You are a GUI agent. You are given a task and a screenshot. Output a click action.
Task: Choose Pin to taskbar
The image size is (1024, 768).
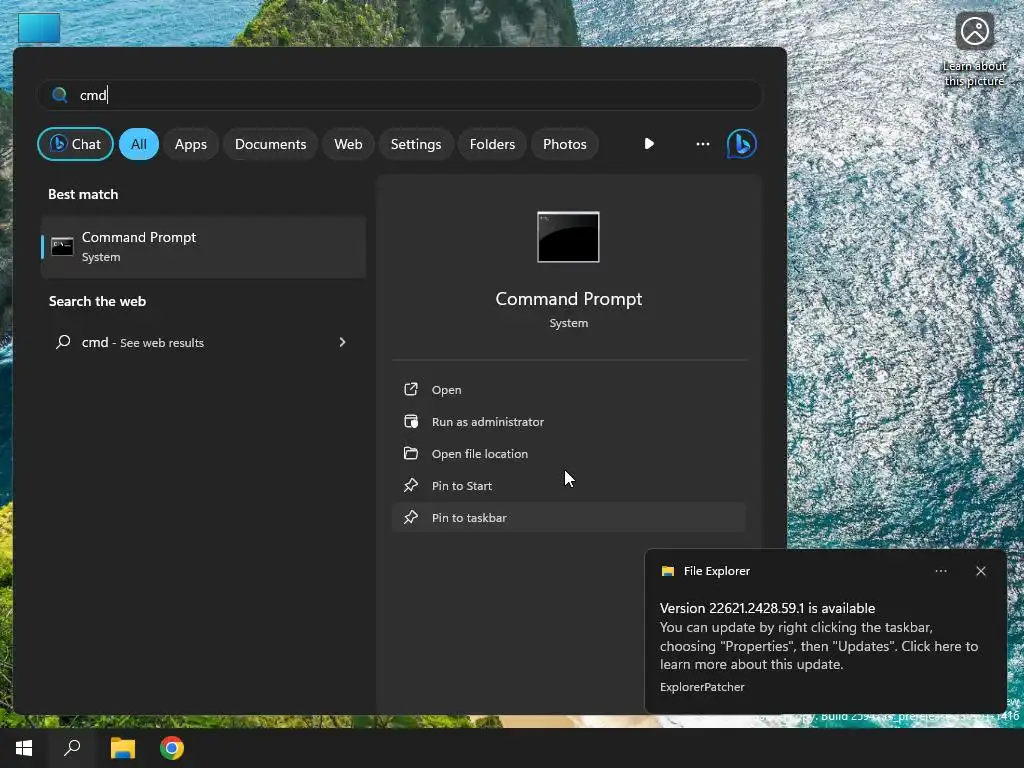(x=568, y=518)
